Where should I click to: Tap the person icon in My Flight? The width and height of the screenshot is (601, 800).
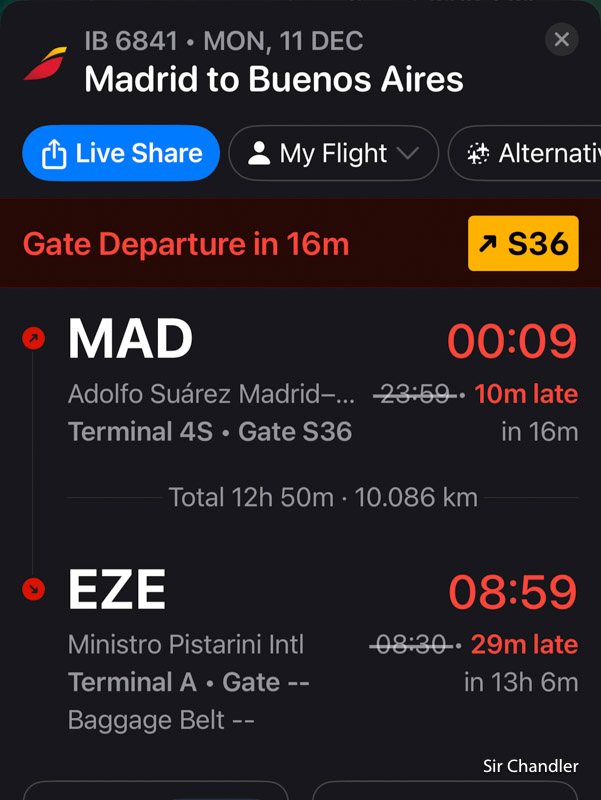click(x=259, y=153)
